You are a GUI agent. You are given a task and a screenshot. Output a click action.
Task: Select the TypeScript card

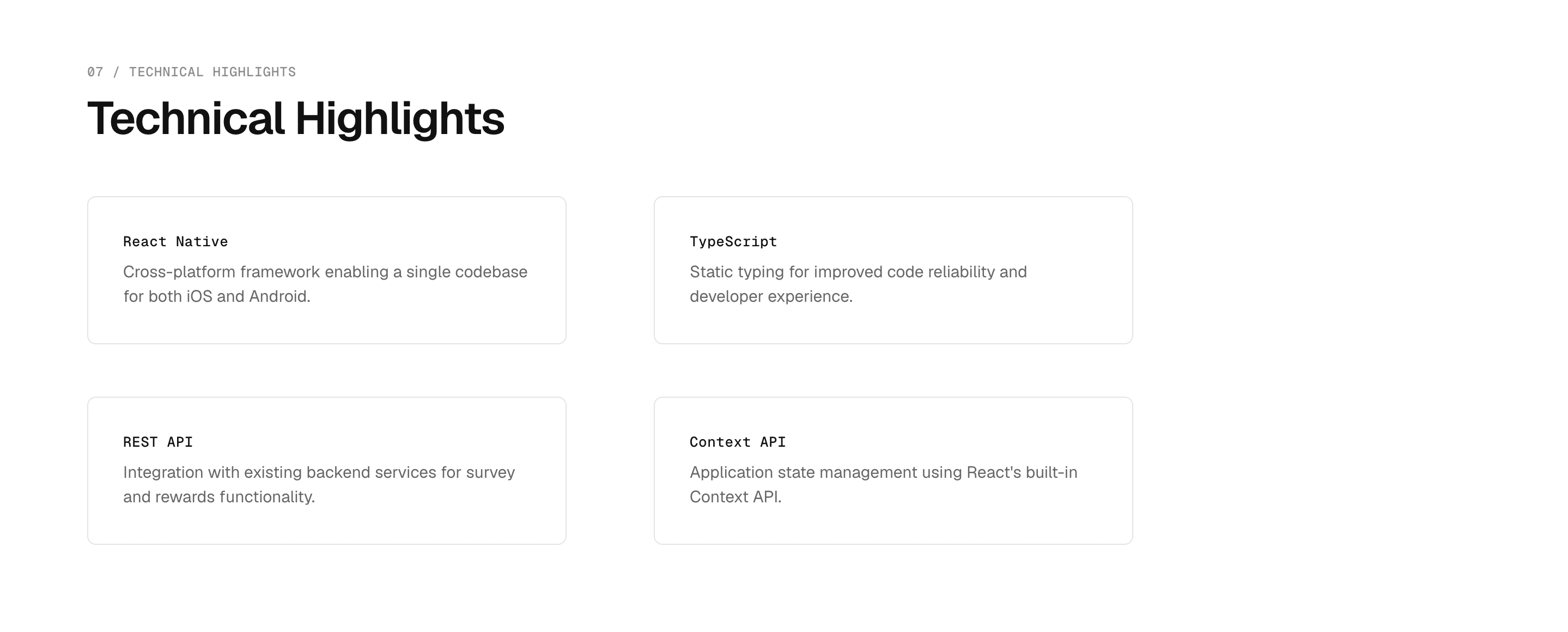[893, 270]
